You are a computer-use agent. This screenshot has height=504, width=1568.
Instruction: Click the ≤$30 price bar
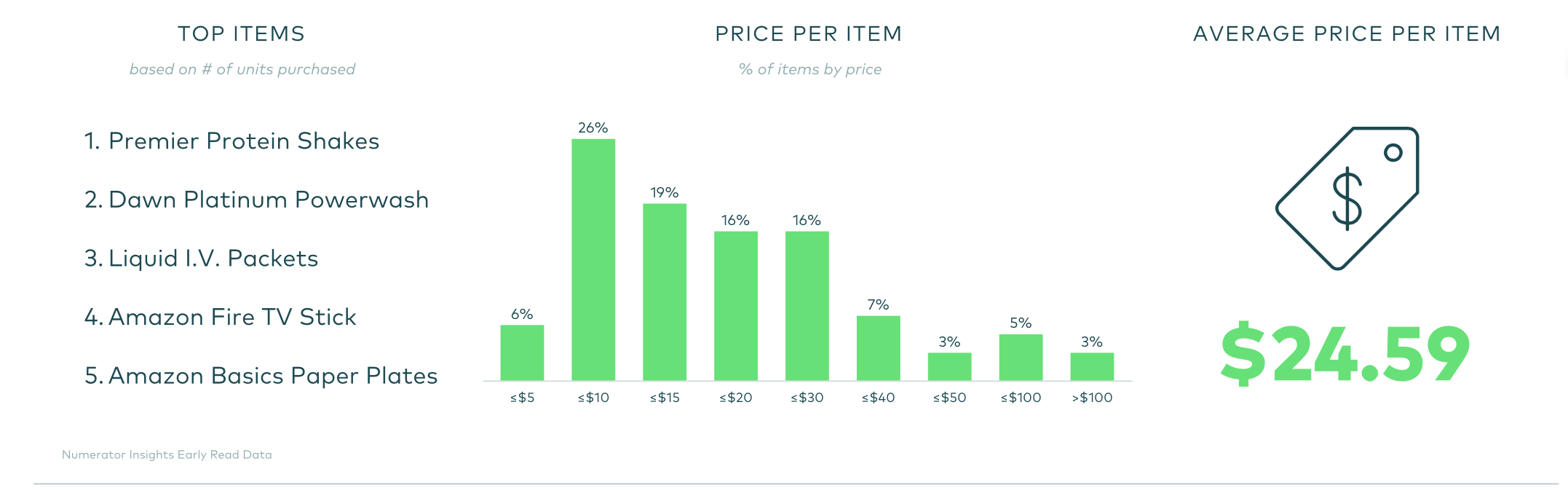807,306
